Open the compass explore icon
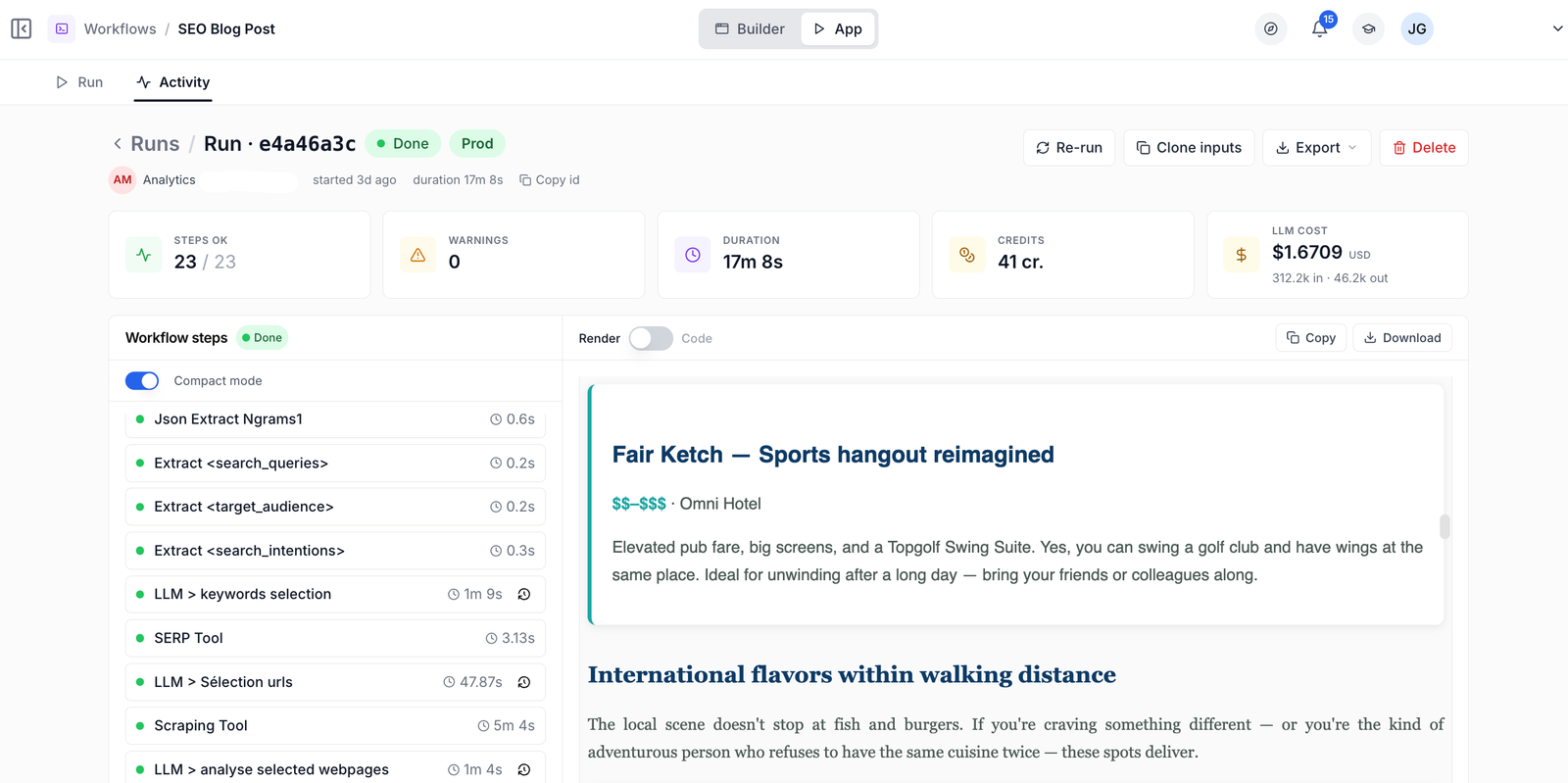 pos(1271,29)
